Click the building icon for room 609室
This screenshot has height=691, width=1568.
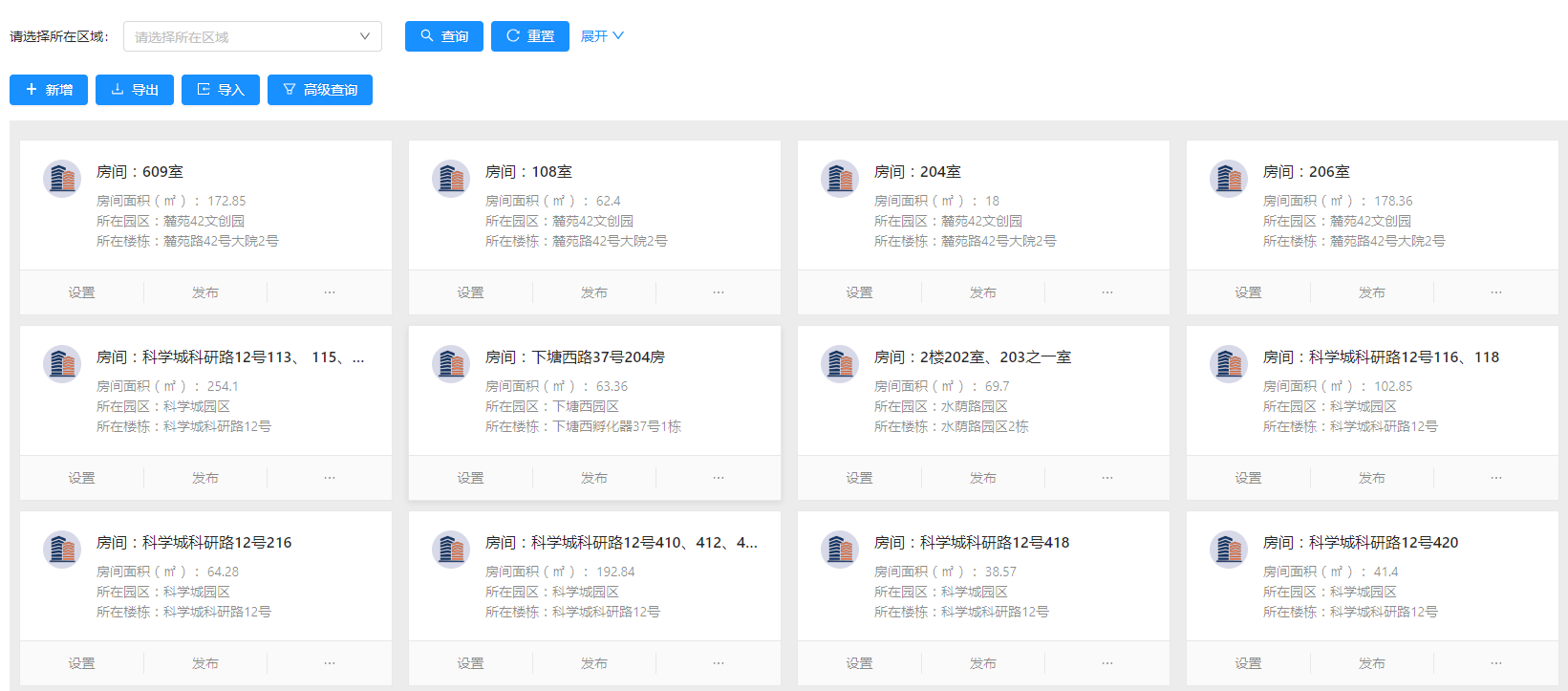[x=62, y=179]
